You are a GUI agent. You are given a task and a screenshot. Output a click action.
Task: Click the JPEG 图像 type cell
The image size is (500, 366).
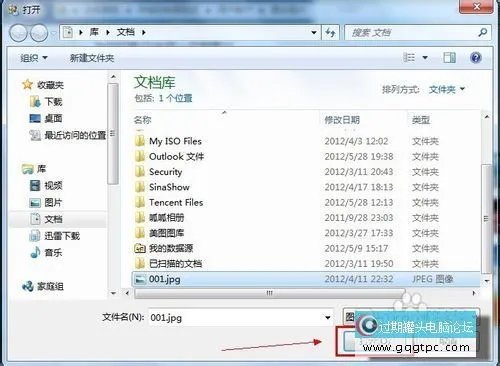(x=433, y=279)
